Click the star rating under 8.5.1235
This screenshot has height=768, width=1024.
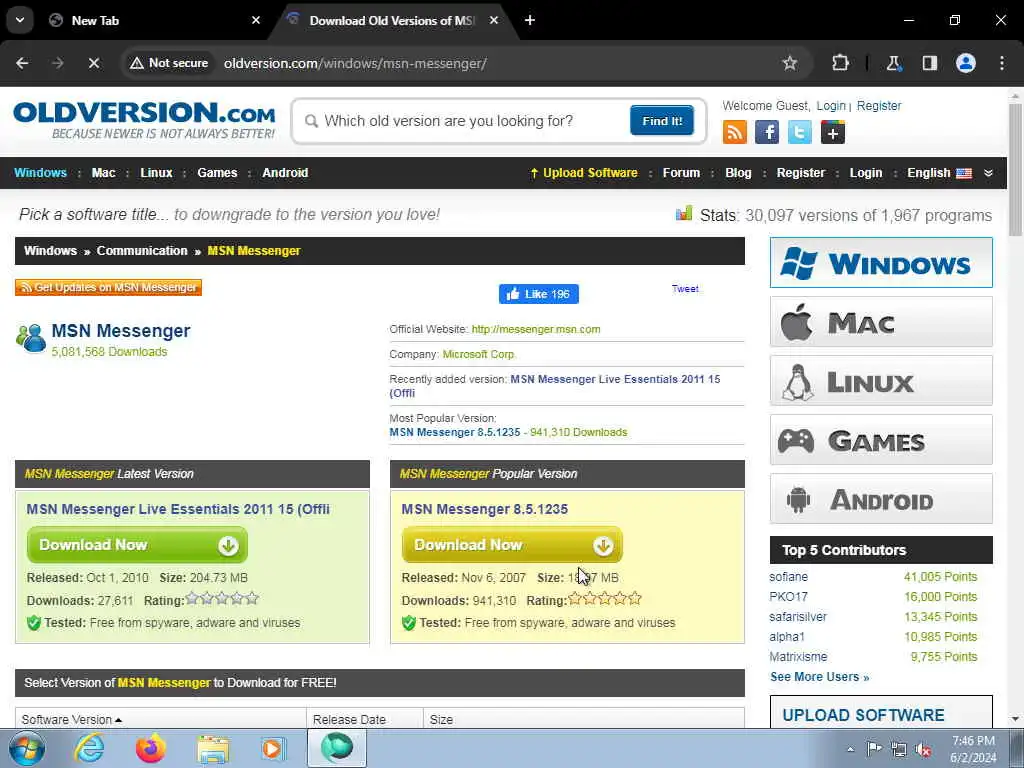(605, 598)
